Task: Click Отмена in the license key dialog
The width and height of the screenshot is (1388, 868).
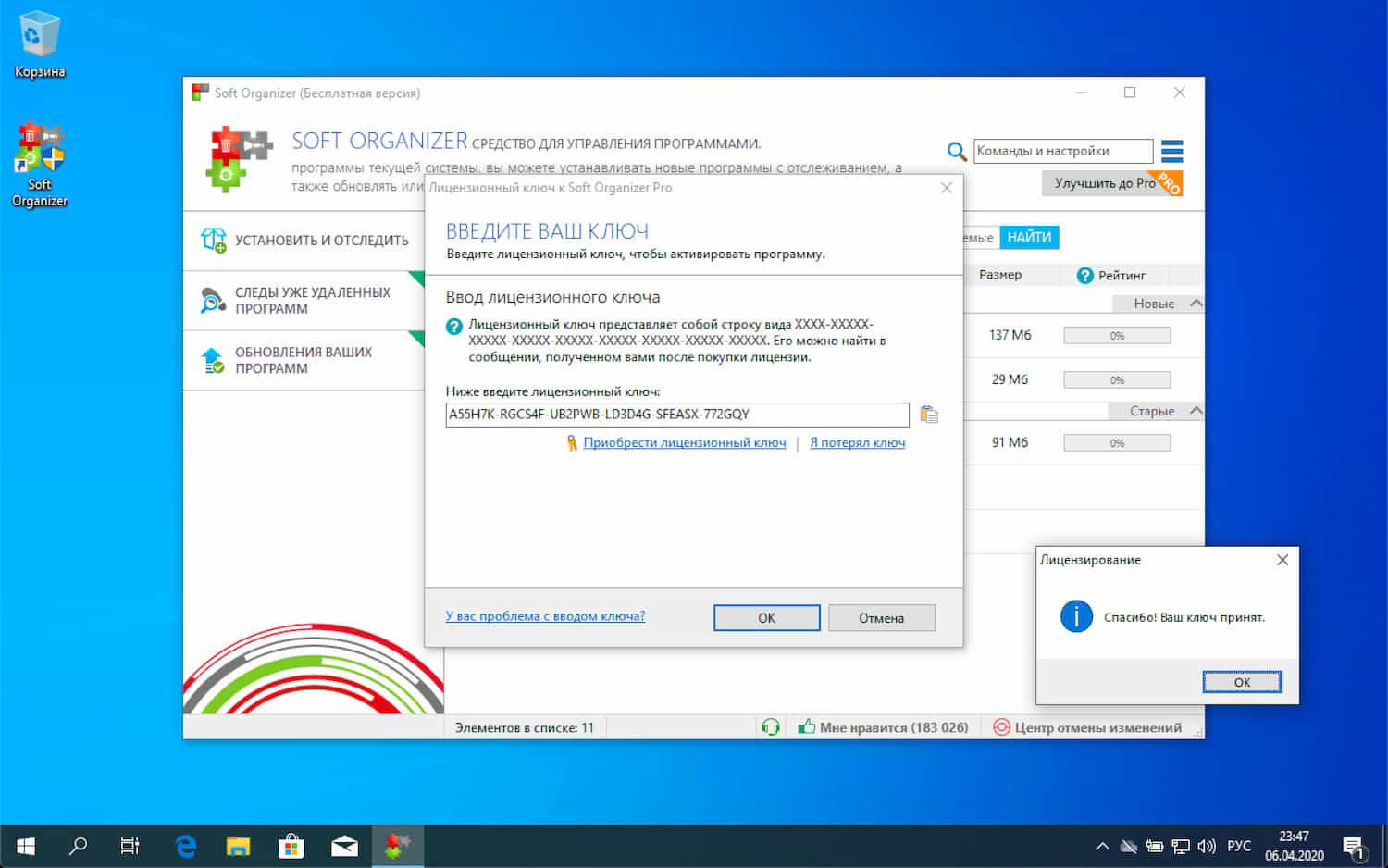Action: pyautogui.click(x=881, y=618)
